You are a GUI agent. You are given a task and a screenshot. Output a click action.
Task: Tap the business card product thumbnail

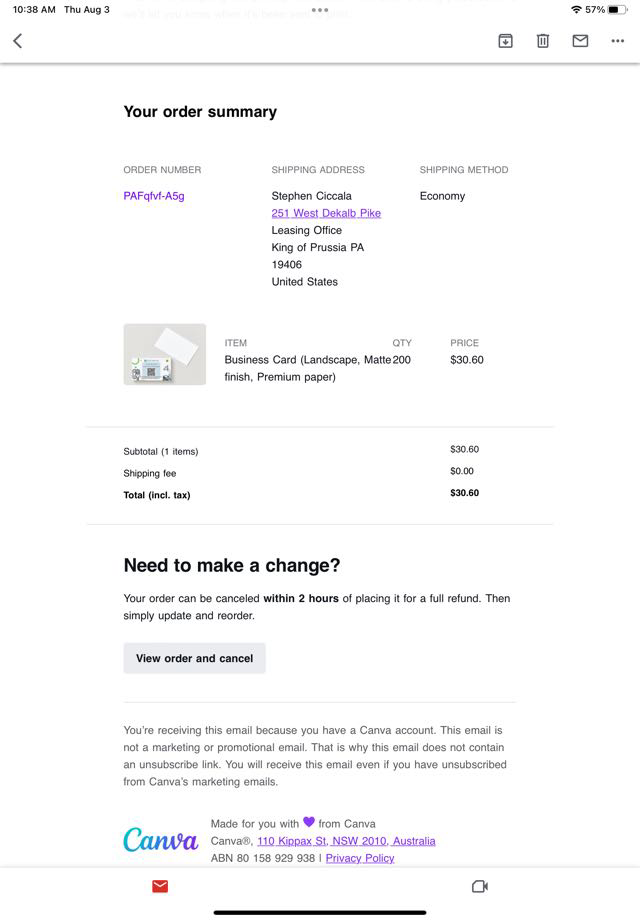click(x=165, y=355)
